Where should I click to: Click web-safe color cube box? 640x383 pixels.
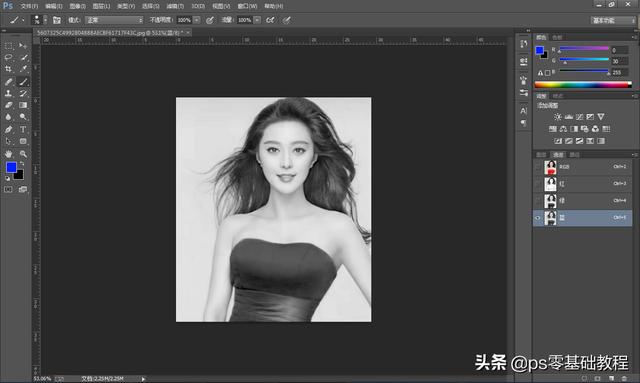click(x=547, y=73)
